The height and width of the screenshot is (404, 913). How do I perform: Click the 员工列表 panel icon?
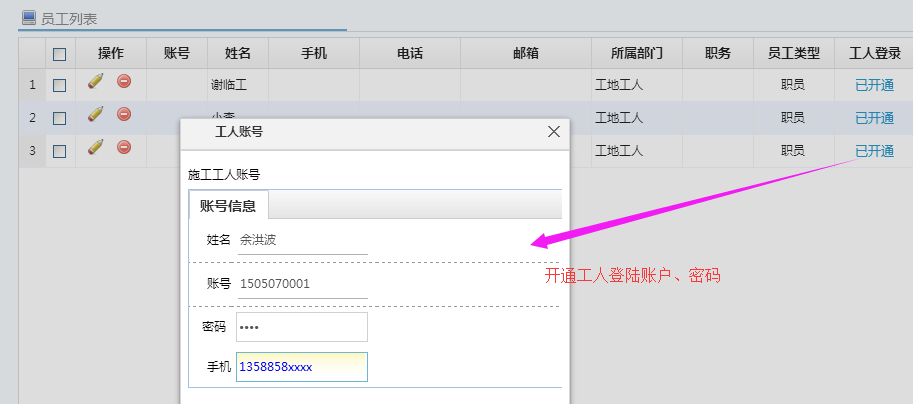coord(28,17)
